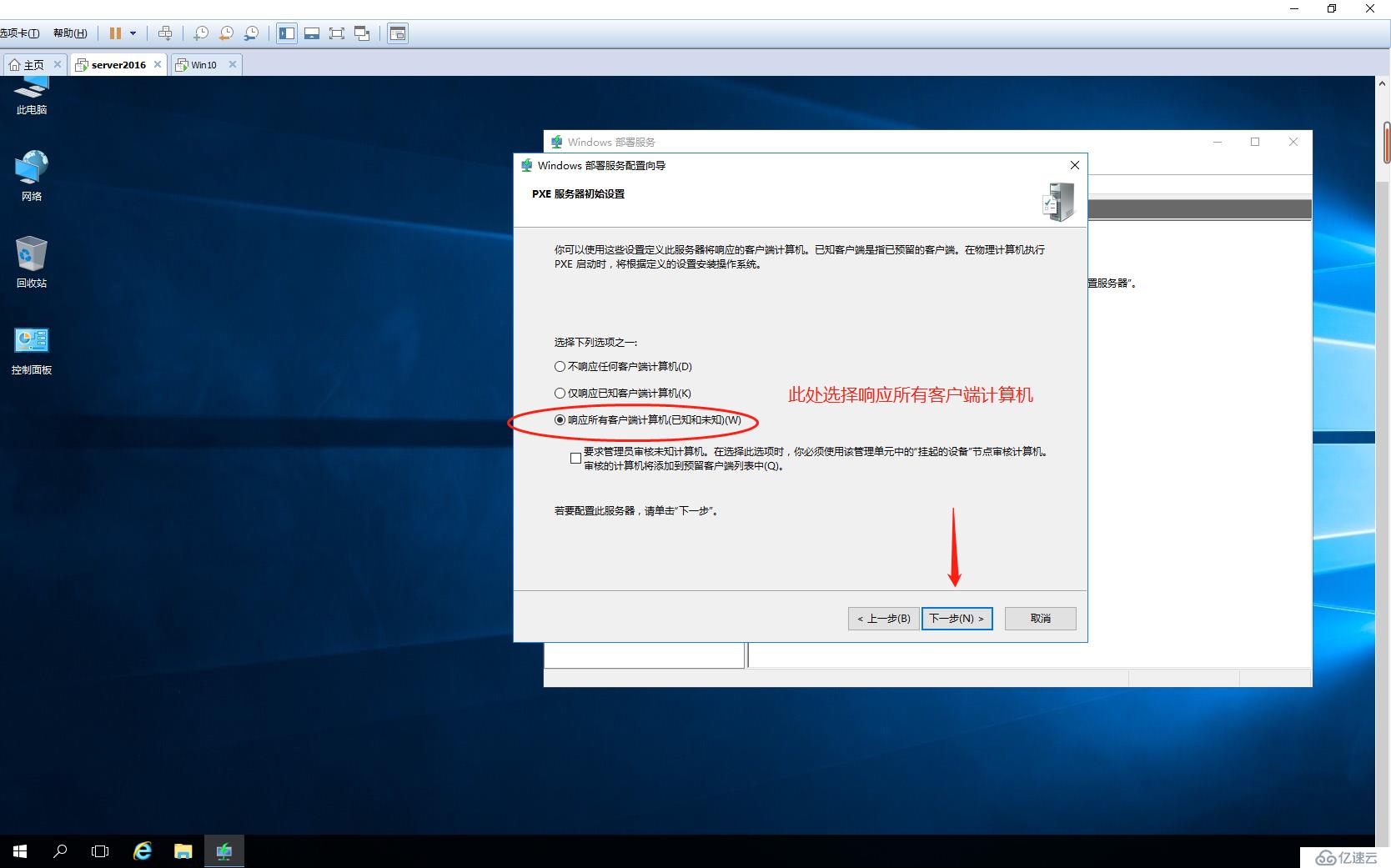Image resolution: width=1391 pixels, height=868 pixels.
Task: Switch to Unity mode
Action: pyautogui.click(x=362, y=33)
